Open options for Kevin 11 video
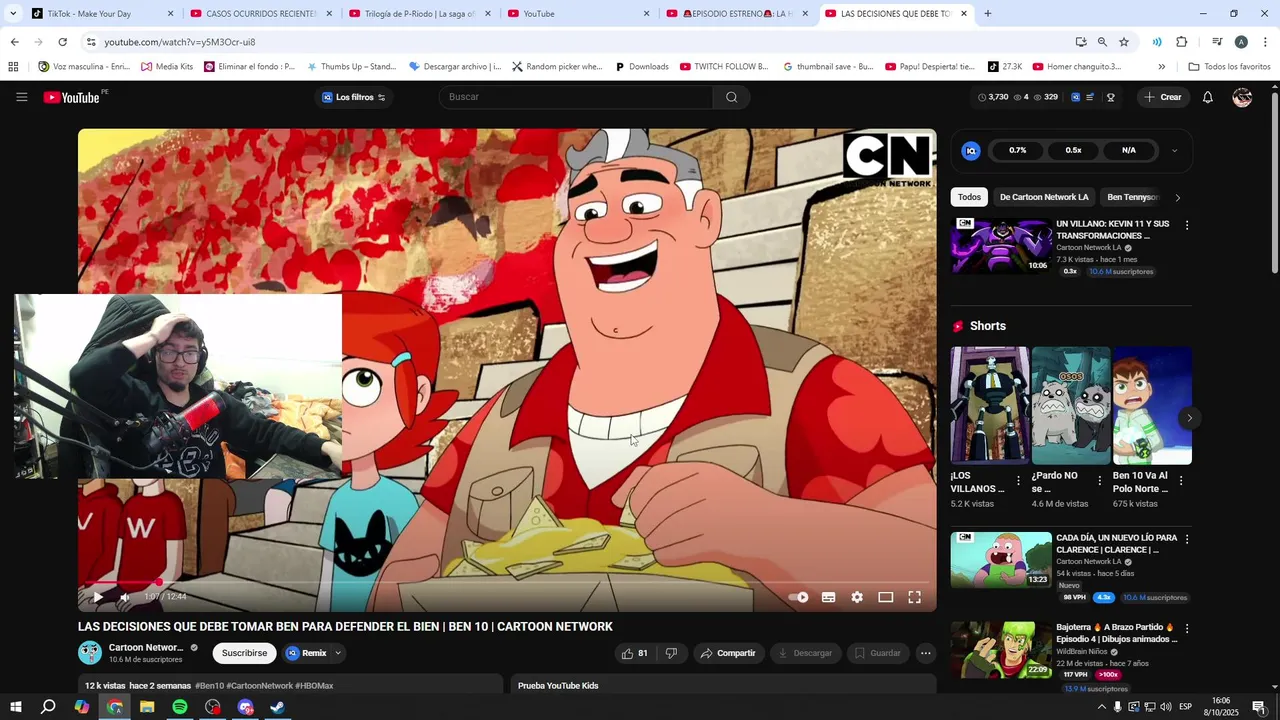Image resolution: width=1280 pixels, height=720 pixels. click(1187, 225)
